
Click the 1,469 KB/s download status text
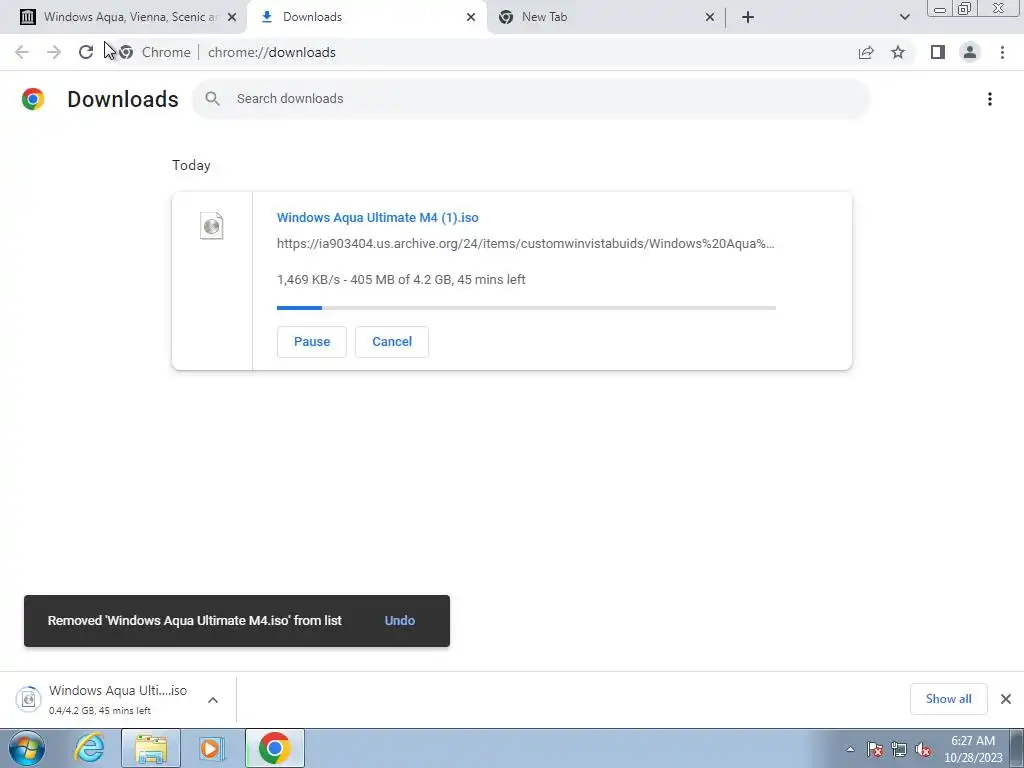[x=401, y=280]
